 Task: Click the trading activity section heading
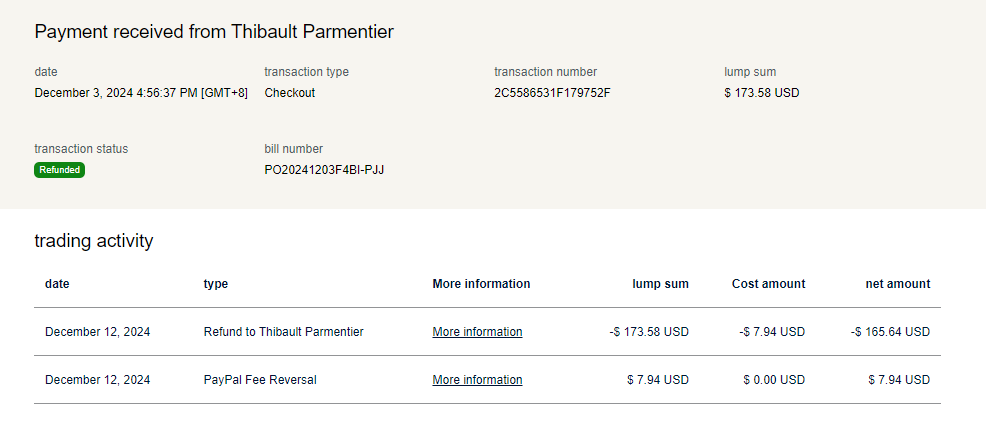pyautogui.click(x=93, y=241)
